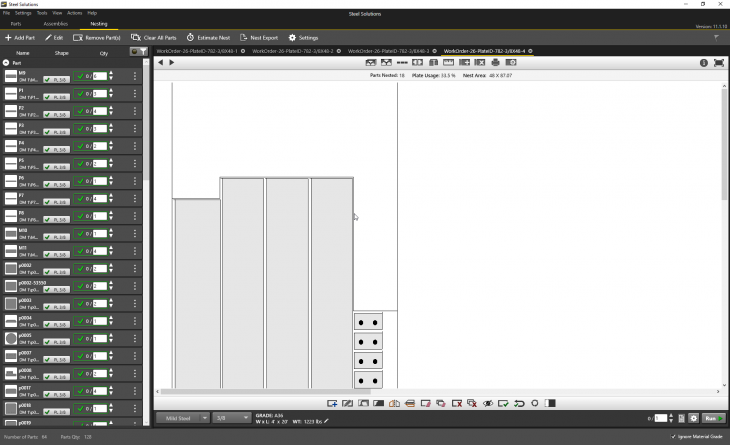Open the three-dot menu for part M9
730x445 pixels.
[135, 76]
